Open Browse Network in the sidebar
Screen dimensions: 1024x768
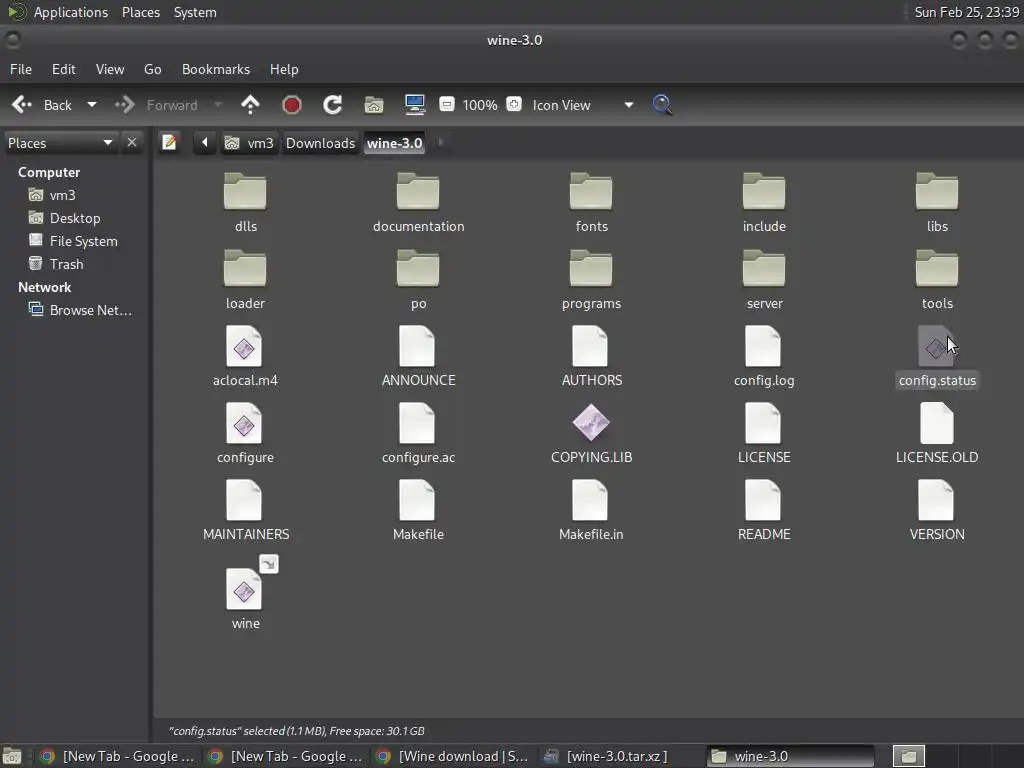pyautogui.click(x=80, y=310)
